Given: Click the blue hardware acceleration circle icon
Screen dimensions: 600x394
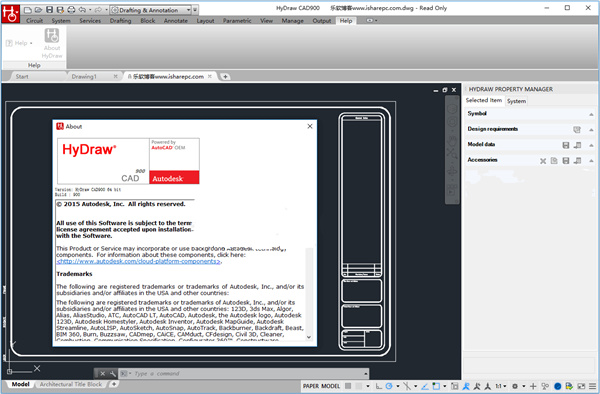Looking at the screenshot, I should pos(558,386).
